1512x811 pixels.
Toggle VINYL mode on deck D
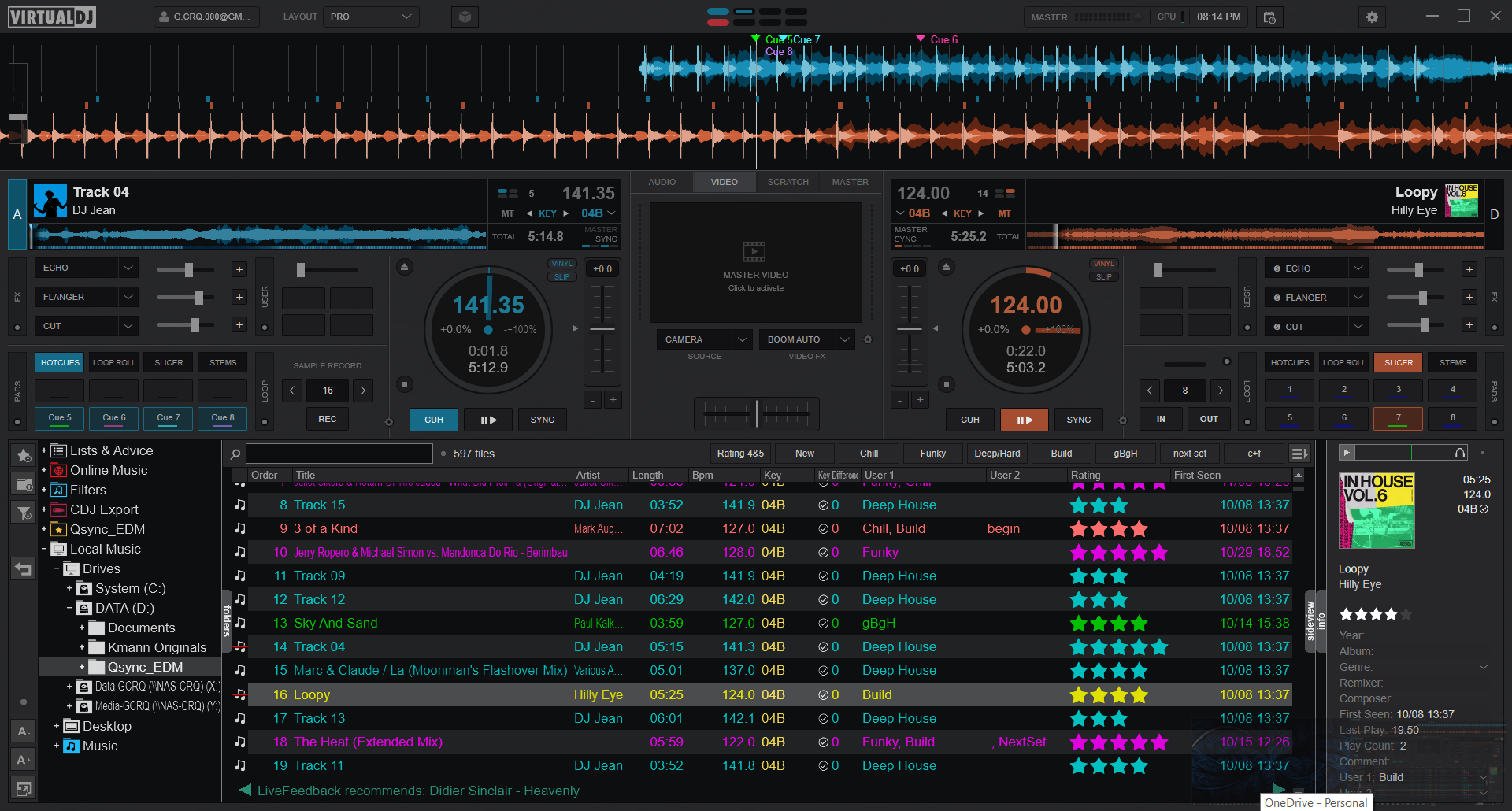click(x=1104, y=264)
